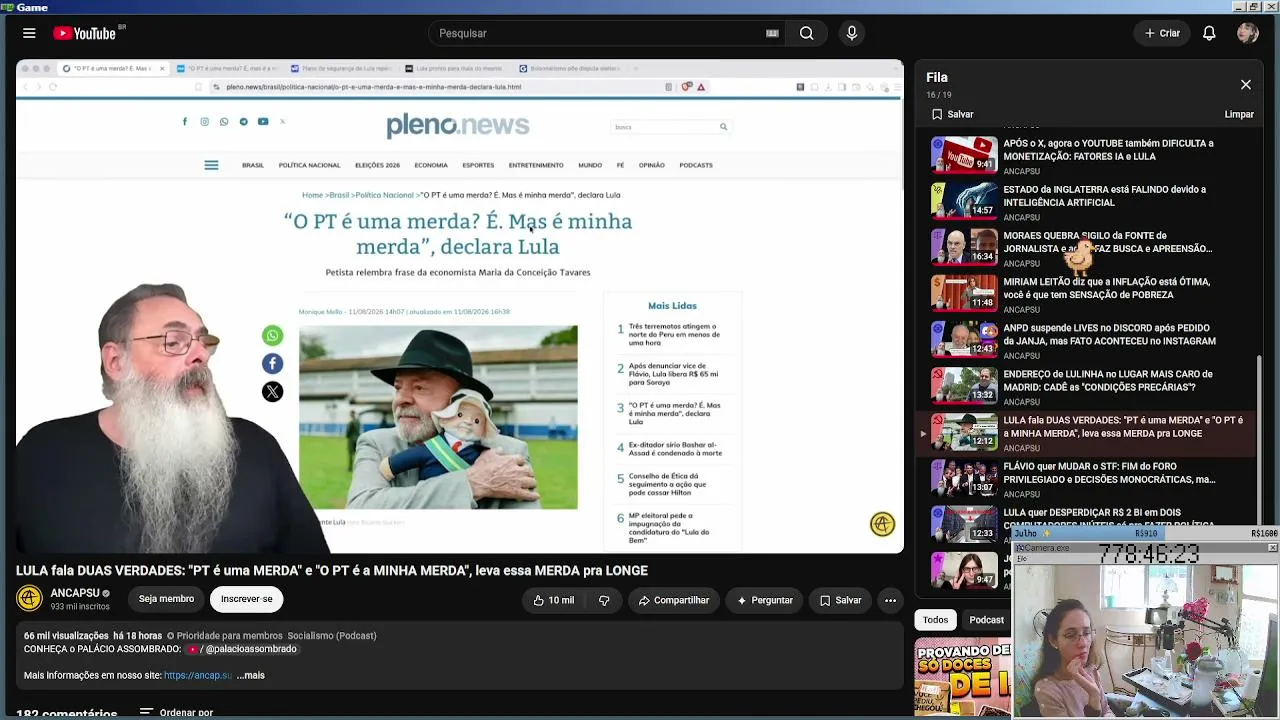Play the ANPD suspende LIVES thumbnail, 12:43
This screenshot has width=1280, height=720.
pyautogui.click(x=964, y=339)
